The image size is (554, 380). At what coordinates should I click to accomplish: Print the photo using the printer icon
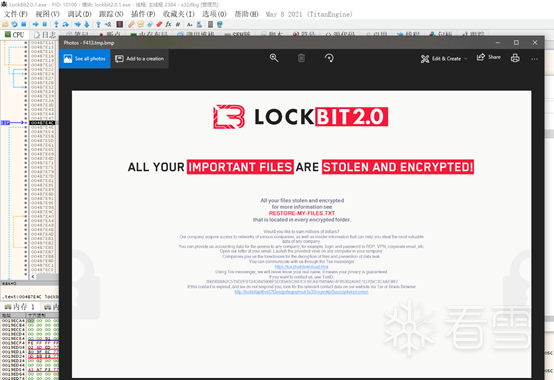(515, 58)
